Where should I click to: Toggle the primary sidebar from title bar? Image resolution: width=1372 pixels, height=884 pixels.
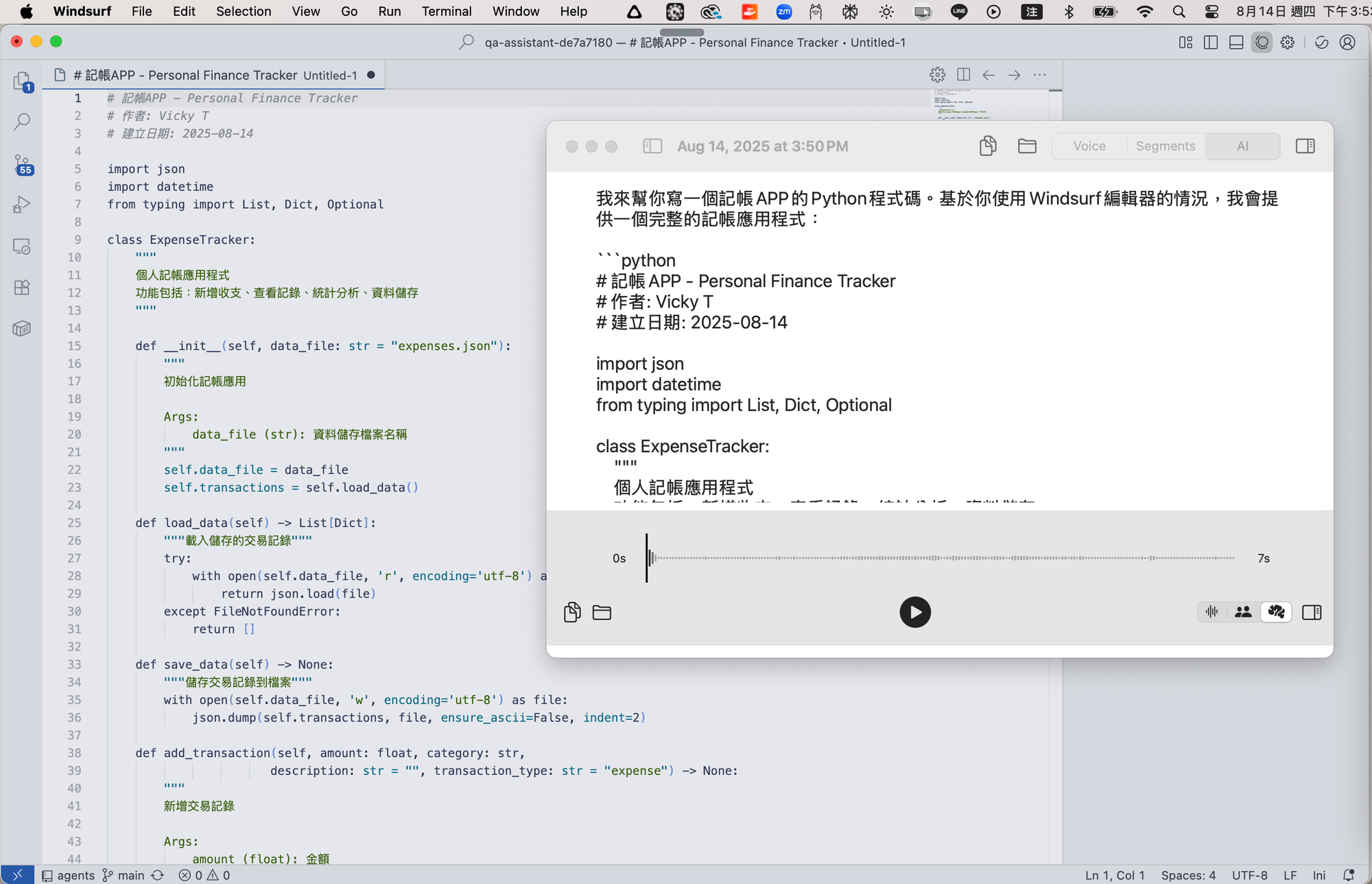click(1211, 43)
